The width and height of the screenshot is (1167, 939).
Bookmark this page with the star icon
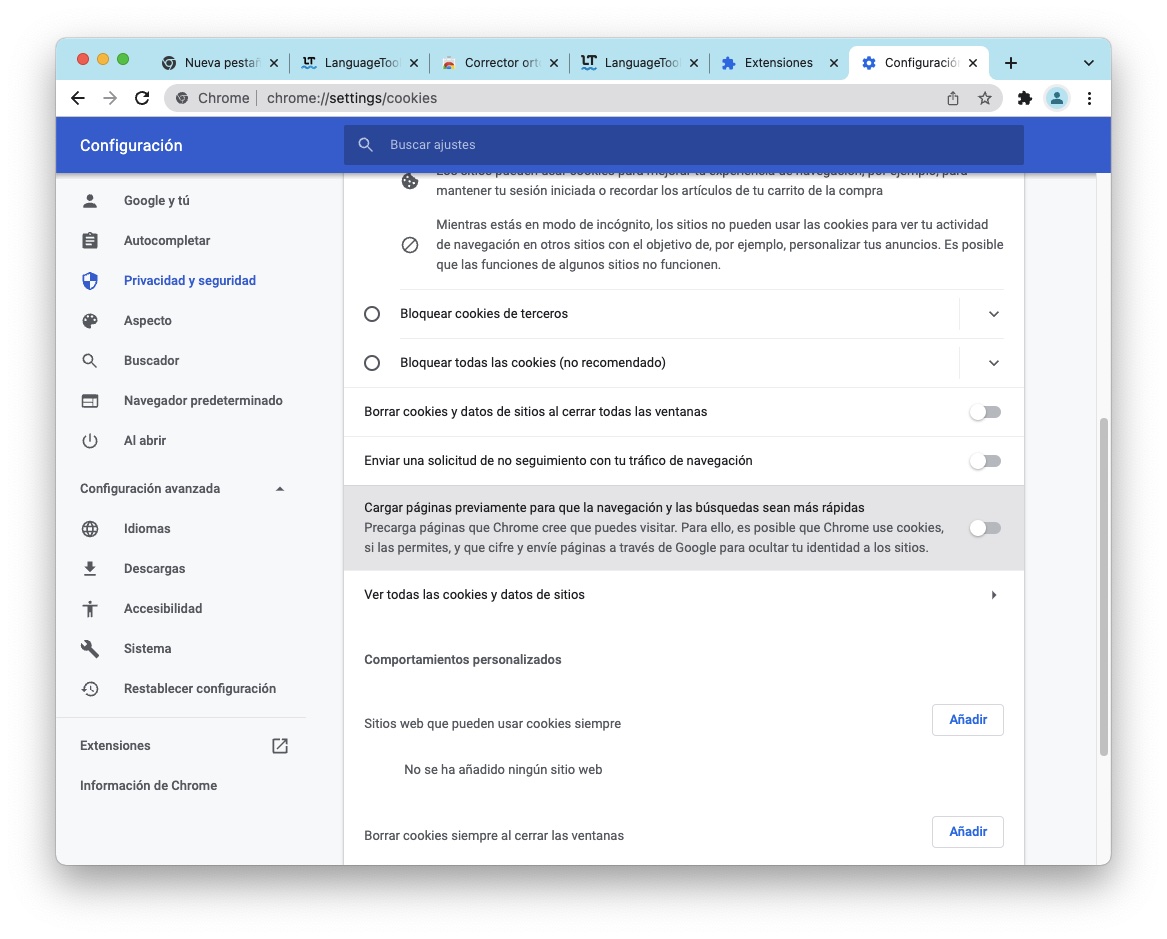pos(984,98)
